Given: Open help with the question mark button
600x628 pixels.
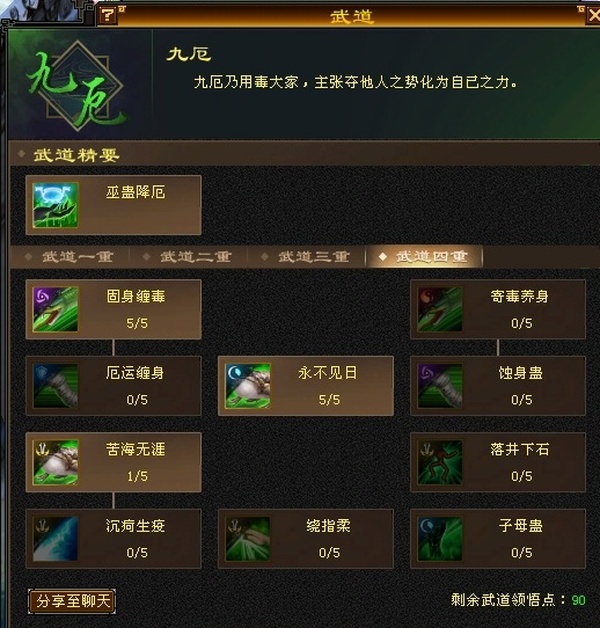Looking at the screenshot, I should click(107, 15).
